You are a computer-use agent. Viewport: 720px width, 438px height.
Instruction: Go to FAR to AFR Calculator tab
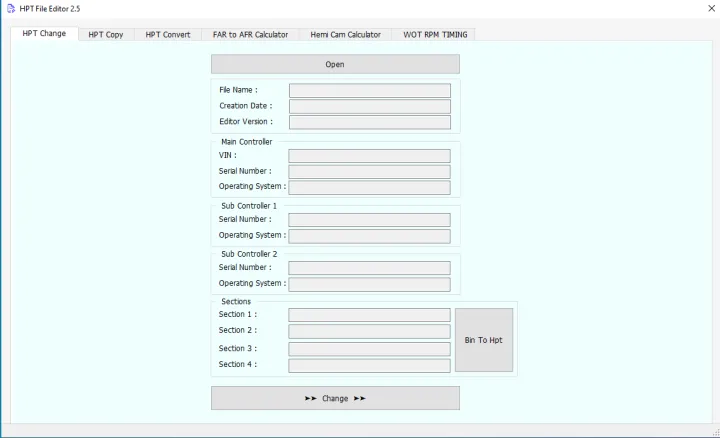point(250,34)
